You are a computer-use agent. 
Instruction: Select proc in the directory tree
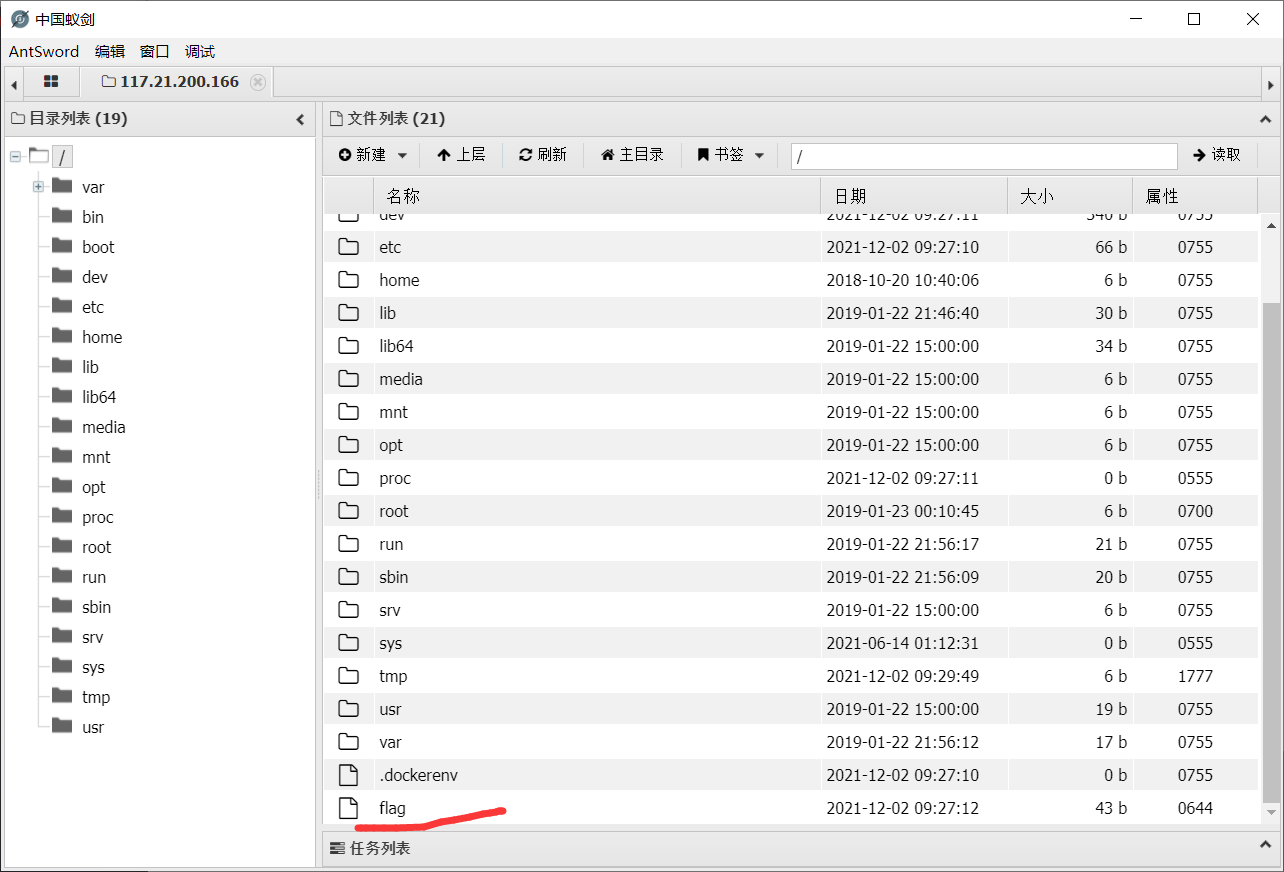(x=98, y=517)
